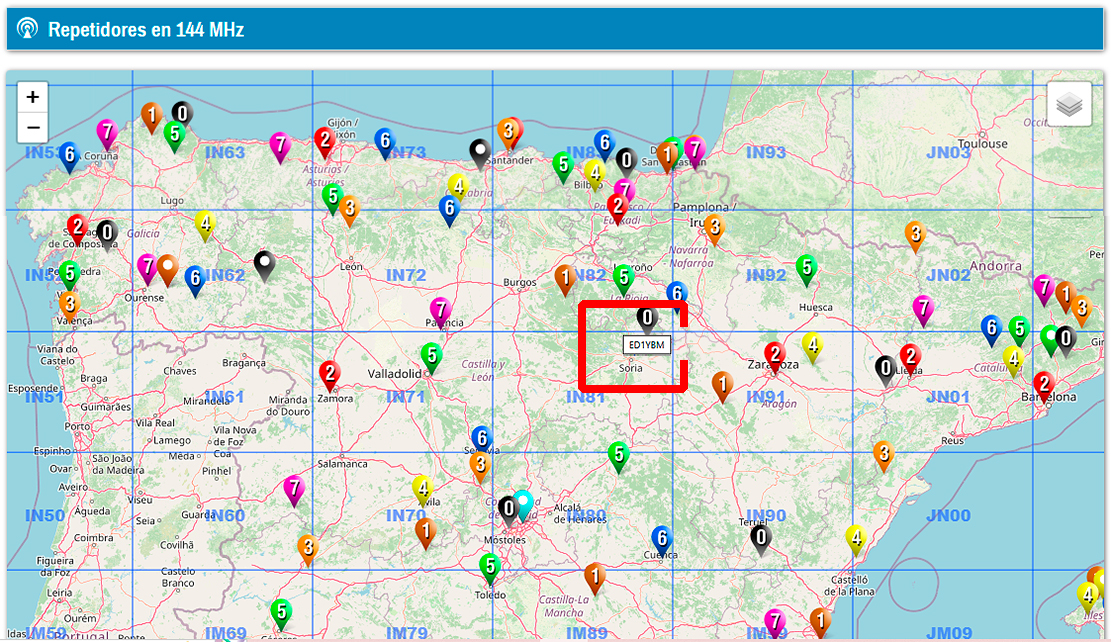
Task: Select the yellow 4 marker near Lugo
Action: point(205,227)
